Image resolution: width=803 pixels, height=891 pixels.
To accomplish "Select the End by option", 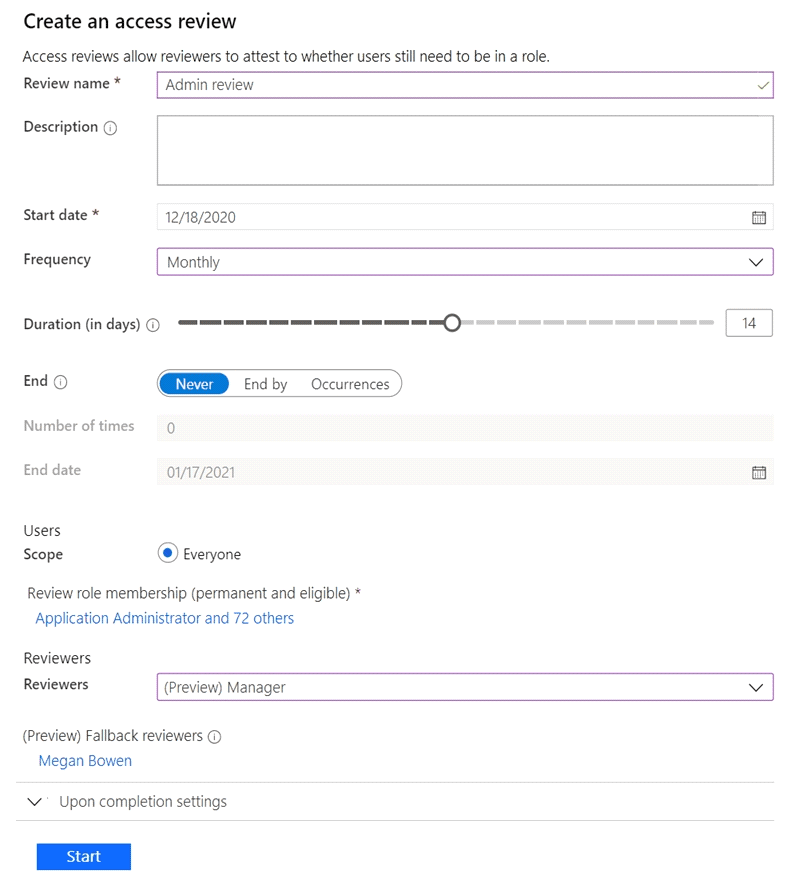I will [x=265, y=384].
